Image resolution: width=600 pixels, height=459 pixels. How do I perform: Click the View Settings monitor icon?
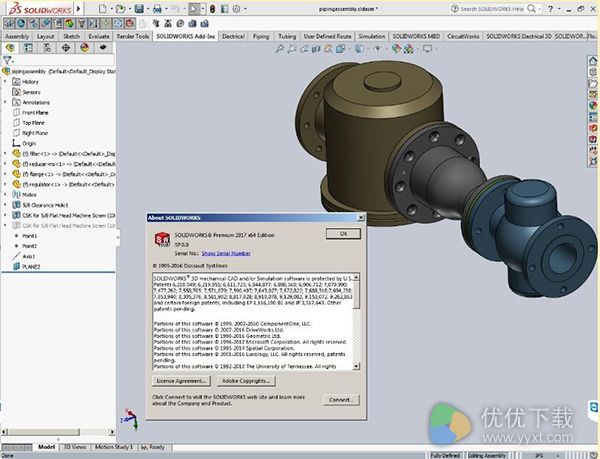click(427, 49)
